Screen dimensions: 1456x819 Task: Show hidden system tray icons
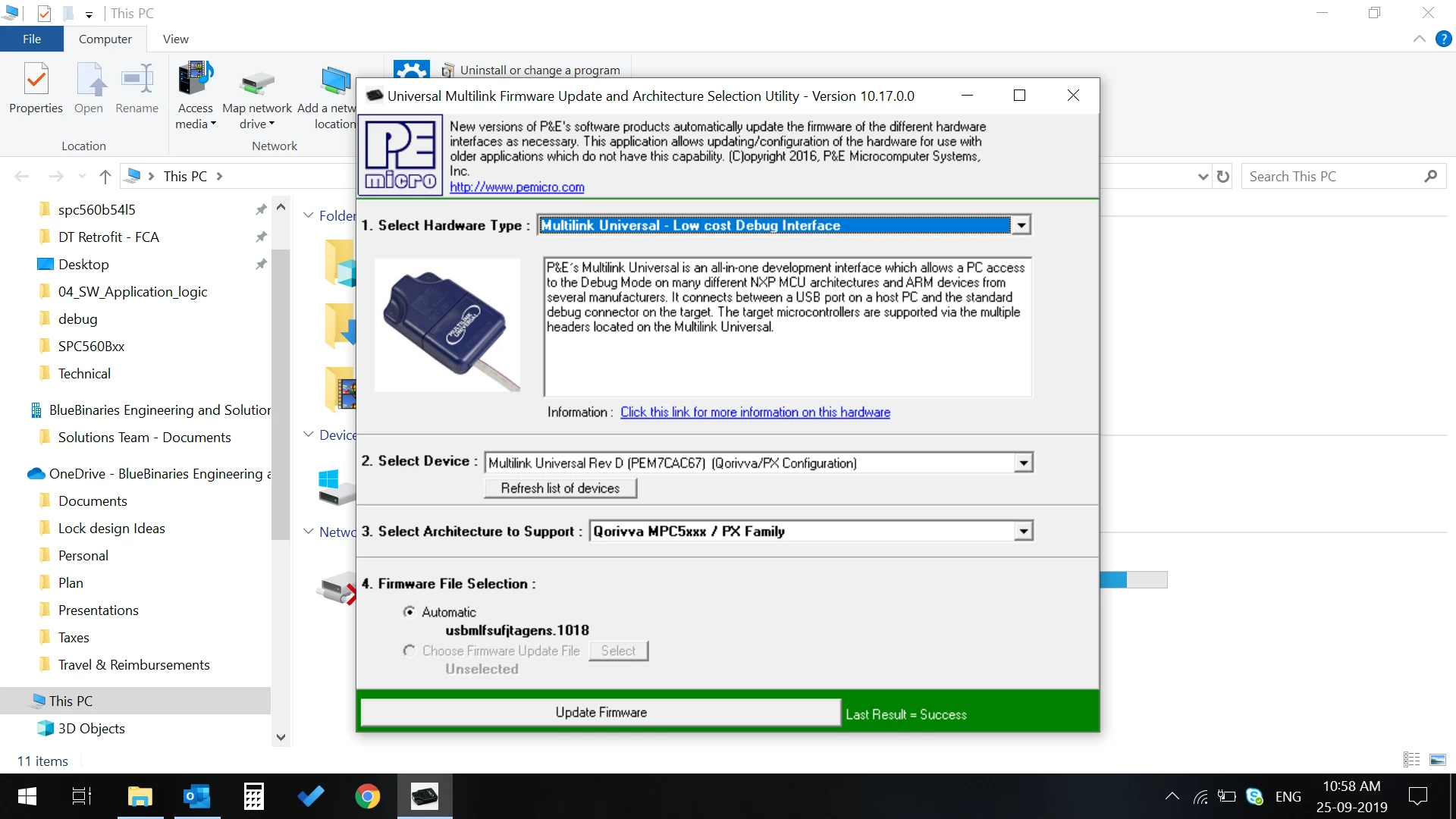point(1172,796)
